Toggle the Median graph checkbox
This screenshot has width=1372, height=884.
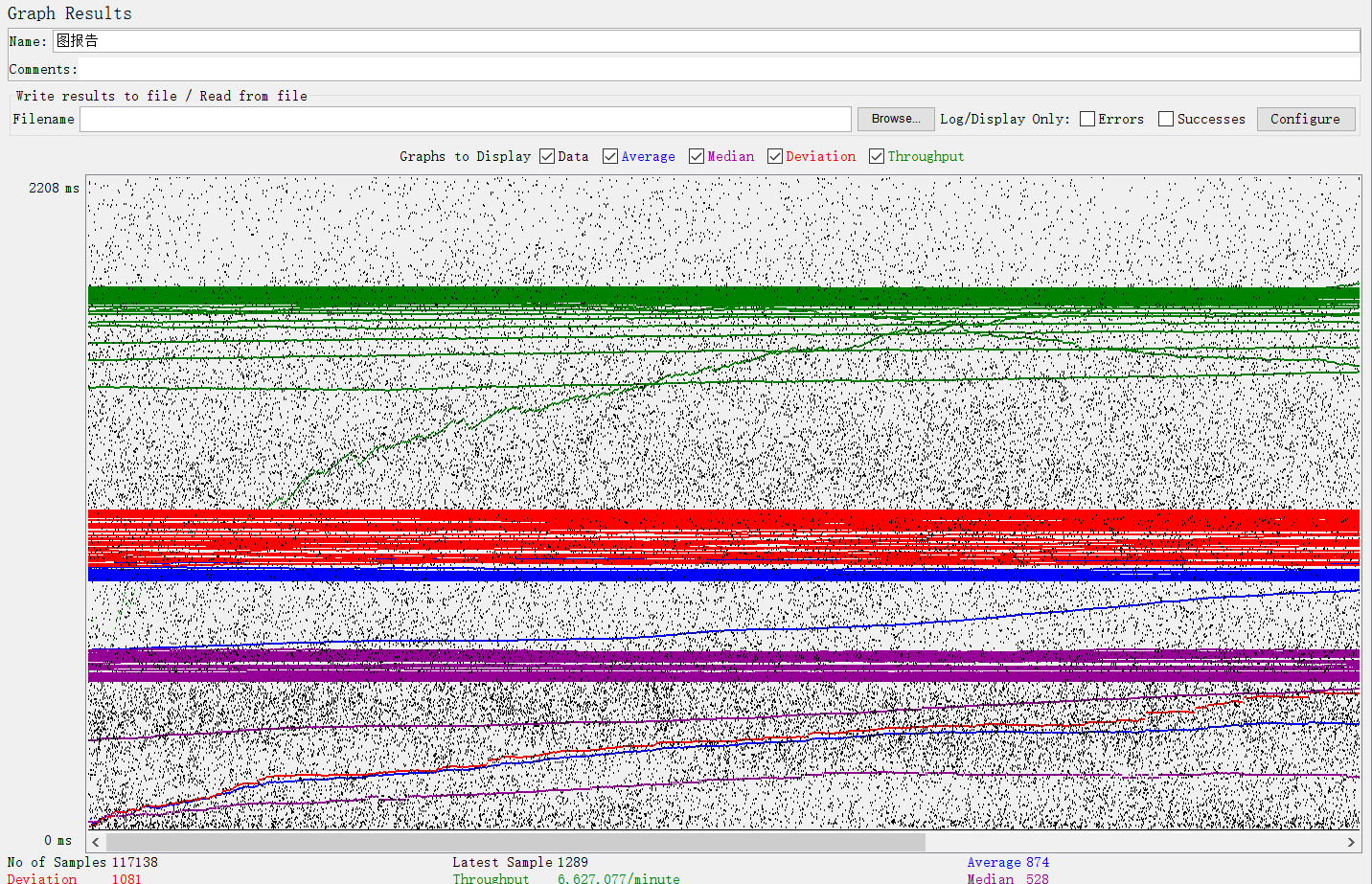click(697, 156)
